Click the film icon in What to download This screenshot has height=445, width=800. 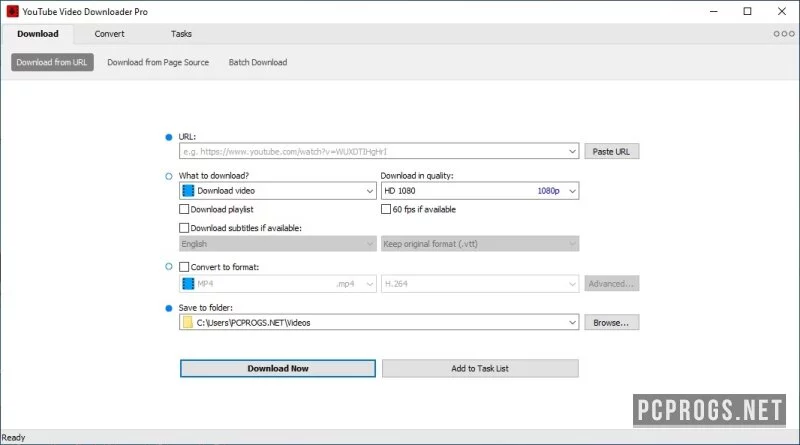(x=188, y=191)
